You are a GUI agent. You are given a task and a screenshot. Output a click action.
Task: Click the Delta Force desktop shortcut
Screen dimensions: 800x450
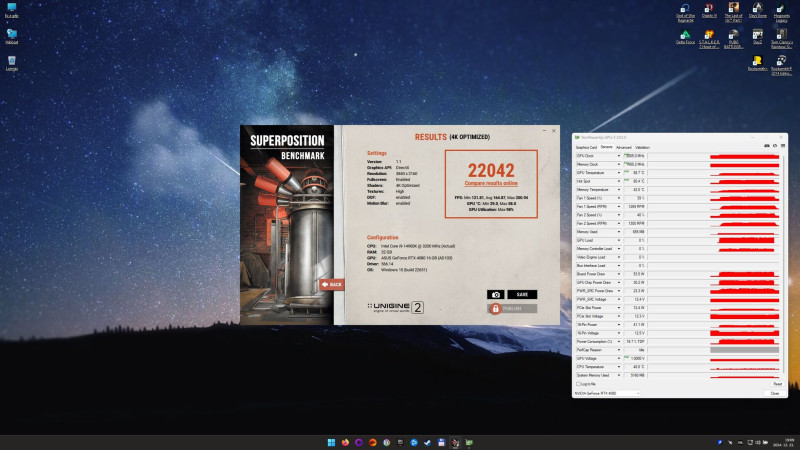685,37
